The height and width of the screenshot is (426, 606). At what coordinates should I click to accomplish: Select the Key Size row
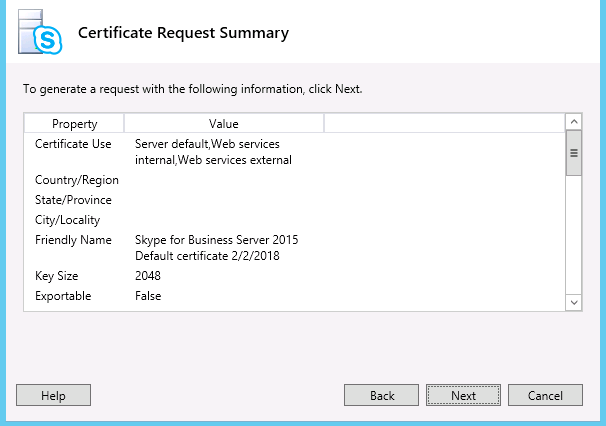[x=294, y=276]
